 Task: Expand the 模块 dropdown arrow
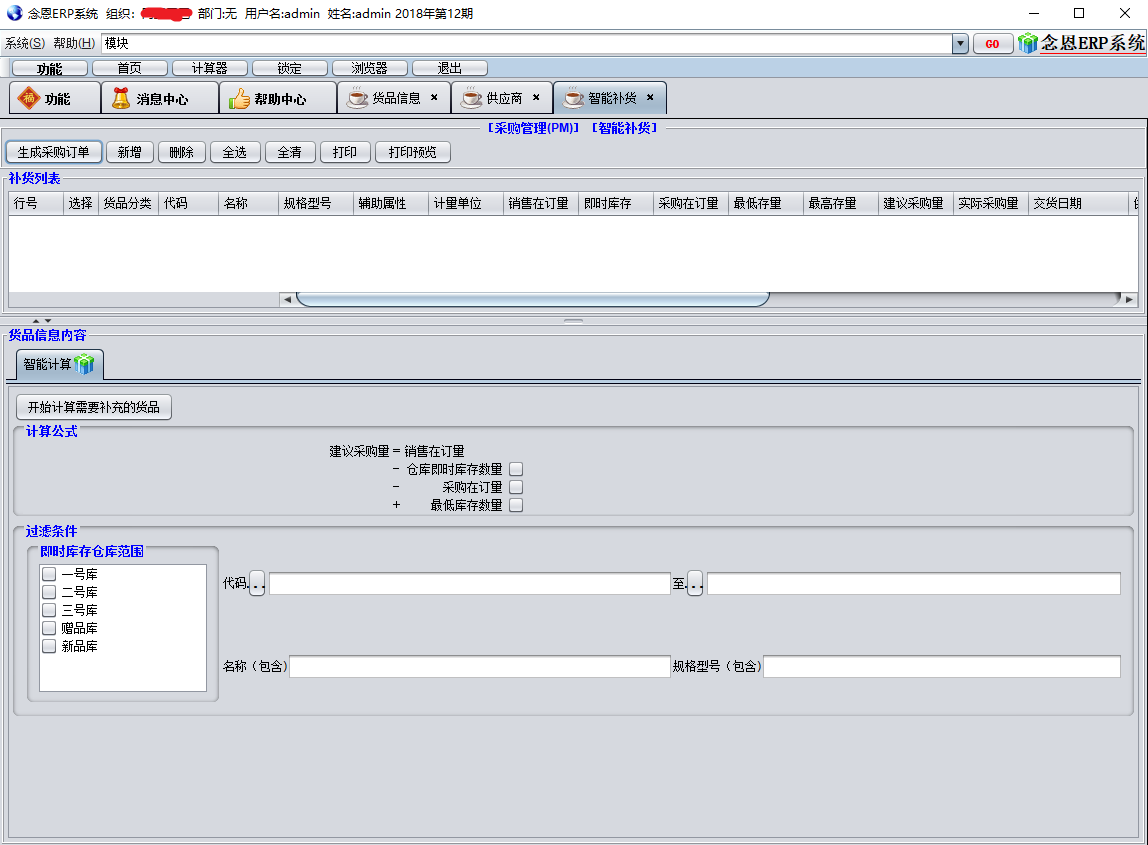click(x=960, y=44)
